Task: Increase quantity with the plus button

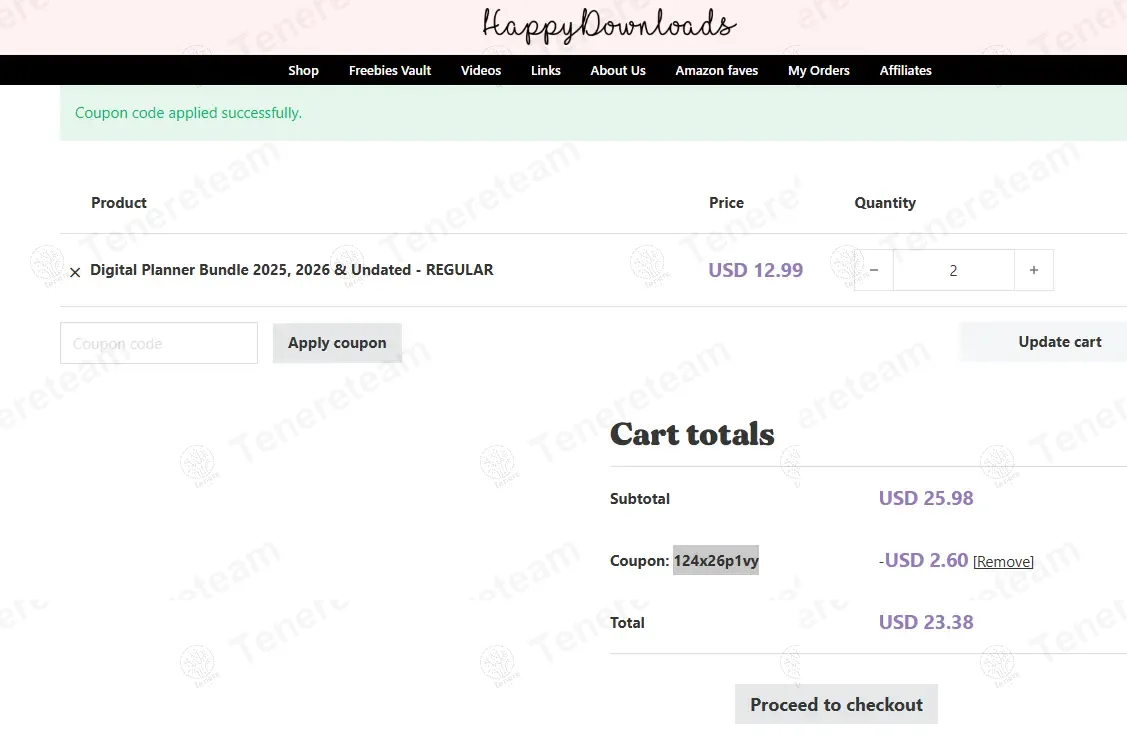Action: [x=1034, y=270]
